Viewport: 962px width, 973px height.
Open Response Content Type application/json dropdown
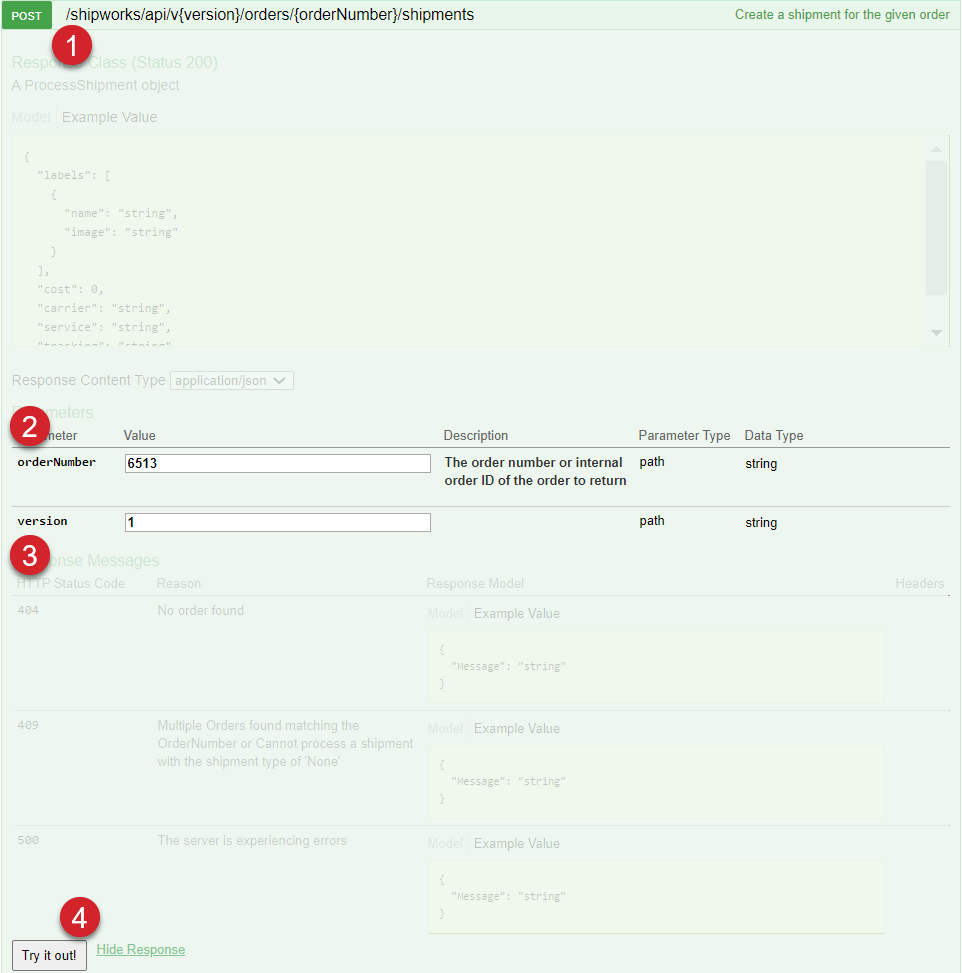(x=232, y=381)
